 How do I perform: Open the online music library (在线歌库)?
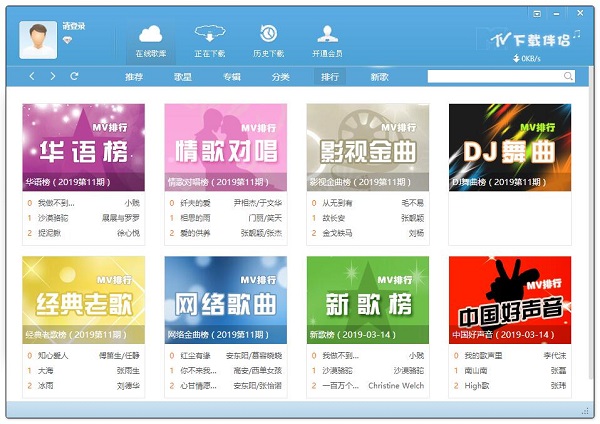(150, 40)
